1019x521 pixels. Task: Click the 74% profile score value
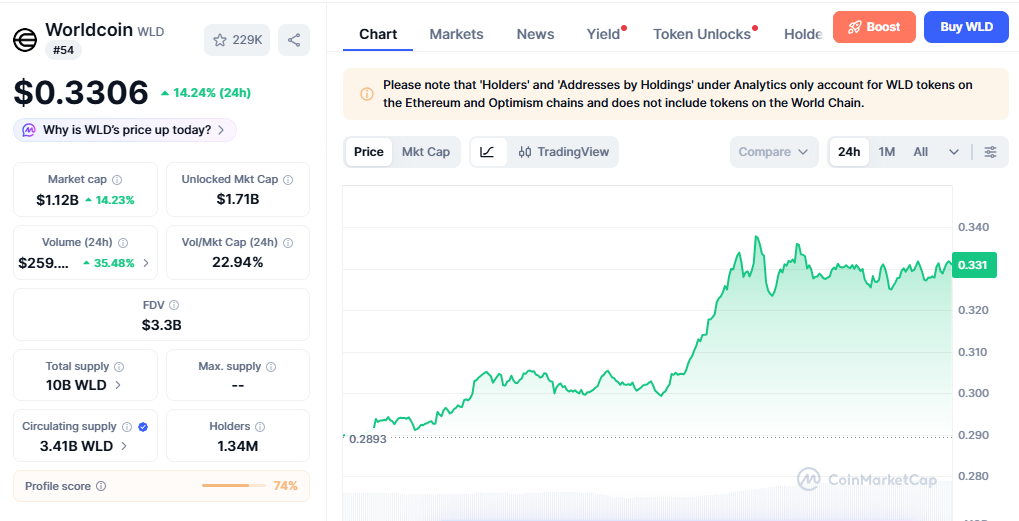pyautogui.click(x=286, y=486)
